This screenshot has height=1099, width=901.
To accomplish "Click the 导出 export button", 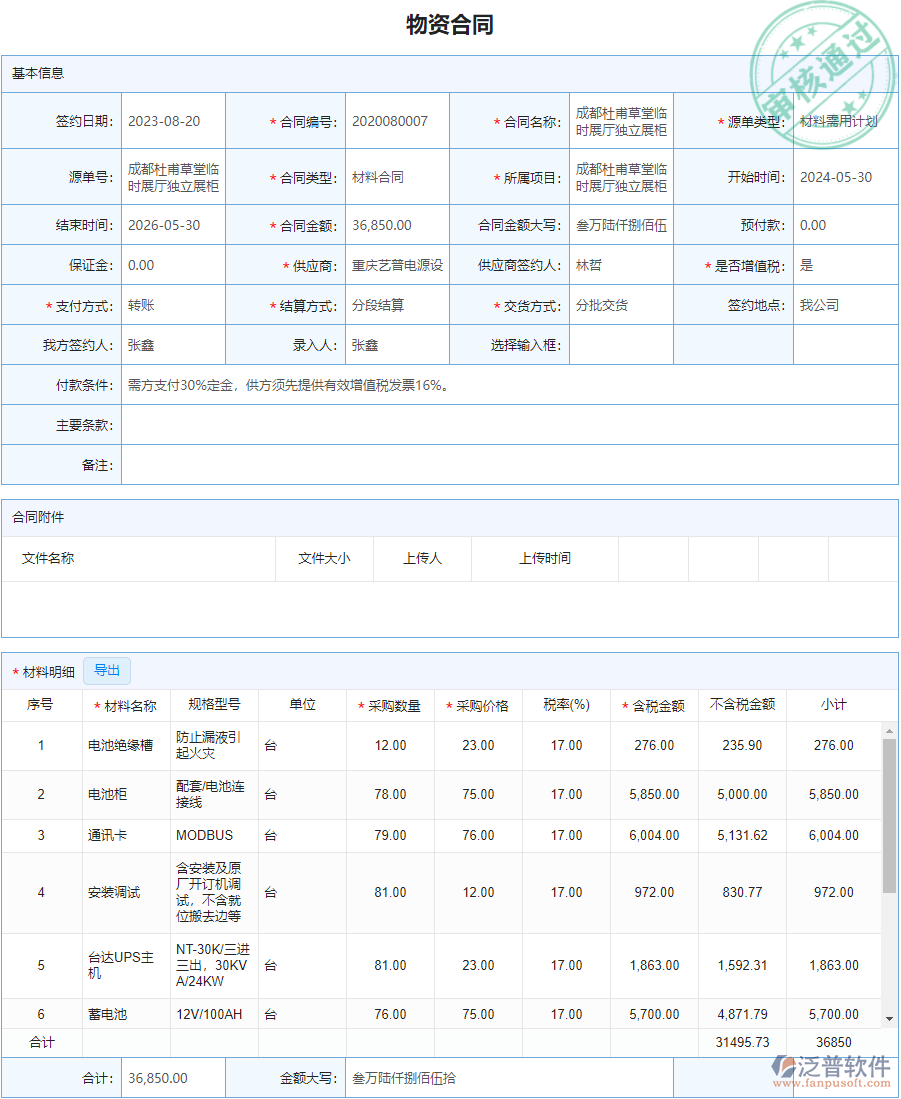I will click(x=107, y=670).
